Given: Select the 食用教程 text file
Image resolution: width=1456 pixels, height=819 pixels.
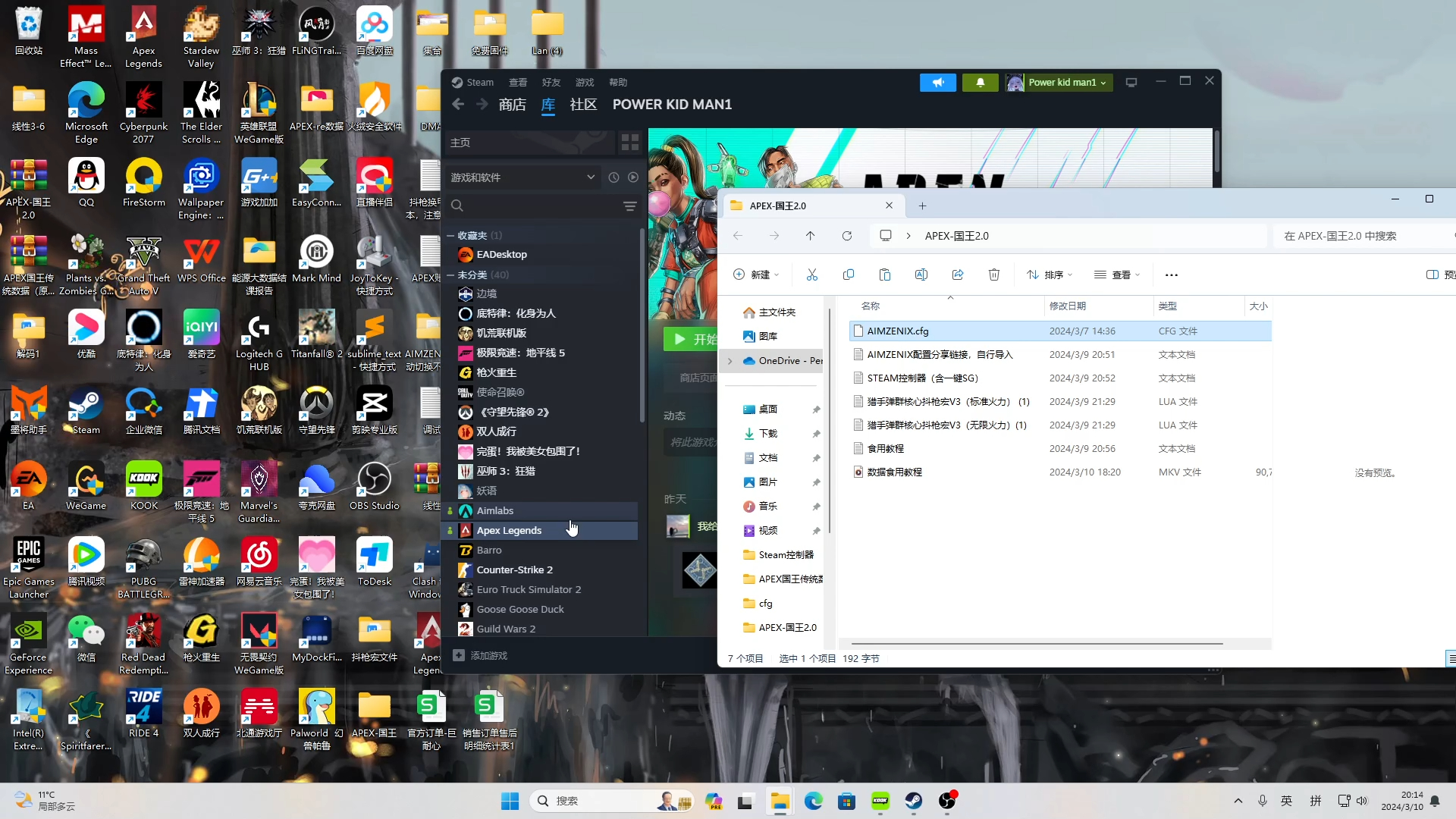Looking at the screenshot, I should point(1060,449).
